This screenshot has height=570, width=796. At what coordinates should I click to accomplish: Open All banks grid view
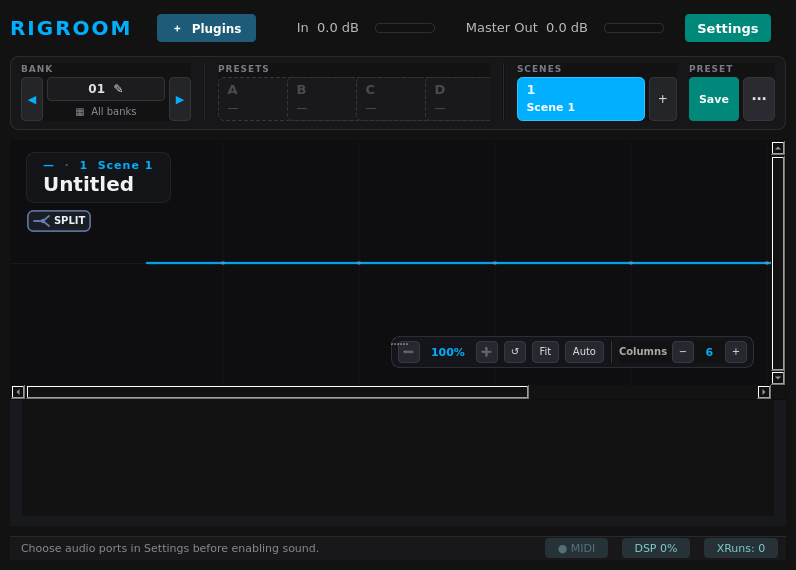point(106,111)
